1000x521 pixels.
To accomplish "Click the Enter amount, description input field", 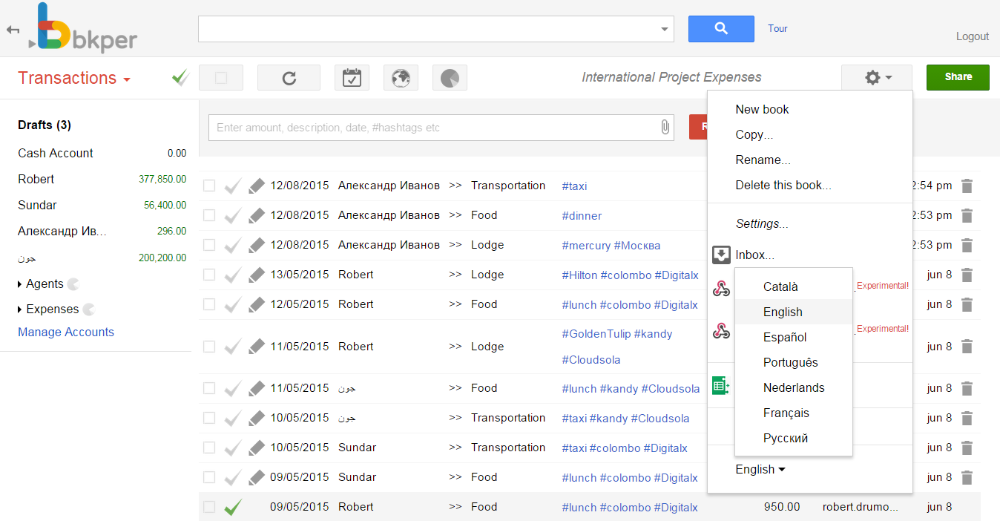I will pos(441,128).
